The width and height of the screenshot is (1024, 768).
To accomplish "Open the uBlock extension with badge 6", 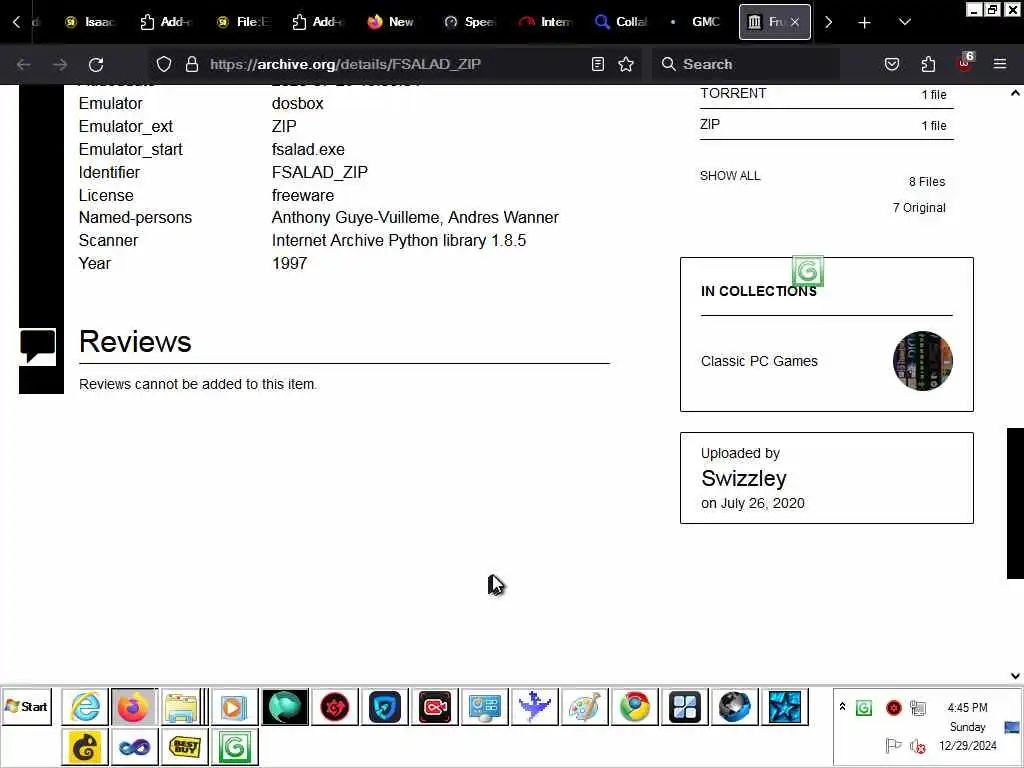I will pyautogui.click(x=965, y=63).
